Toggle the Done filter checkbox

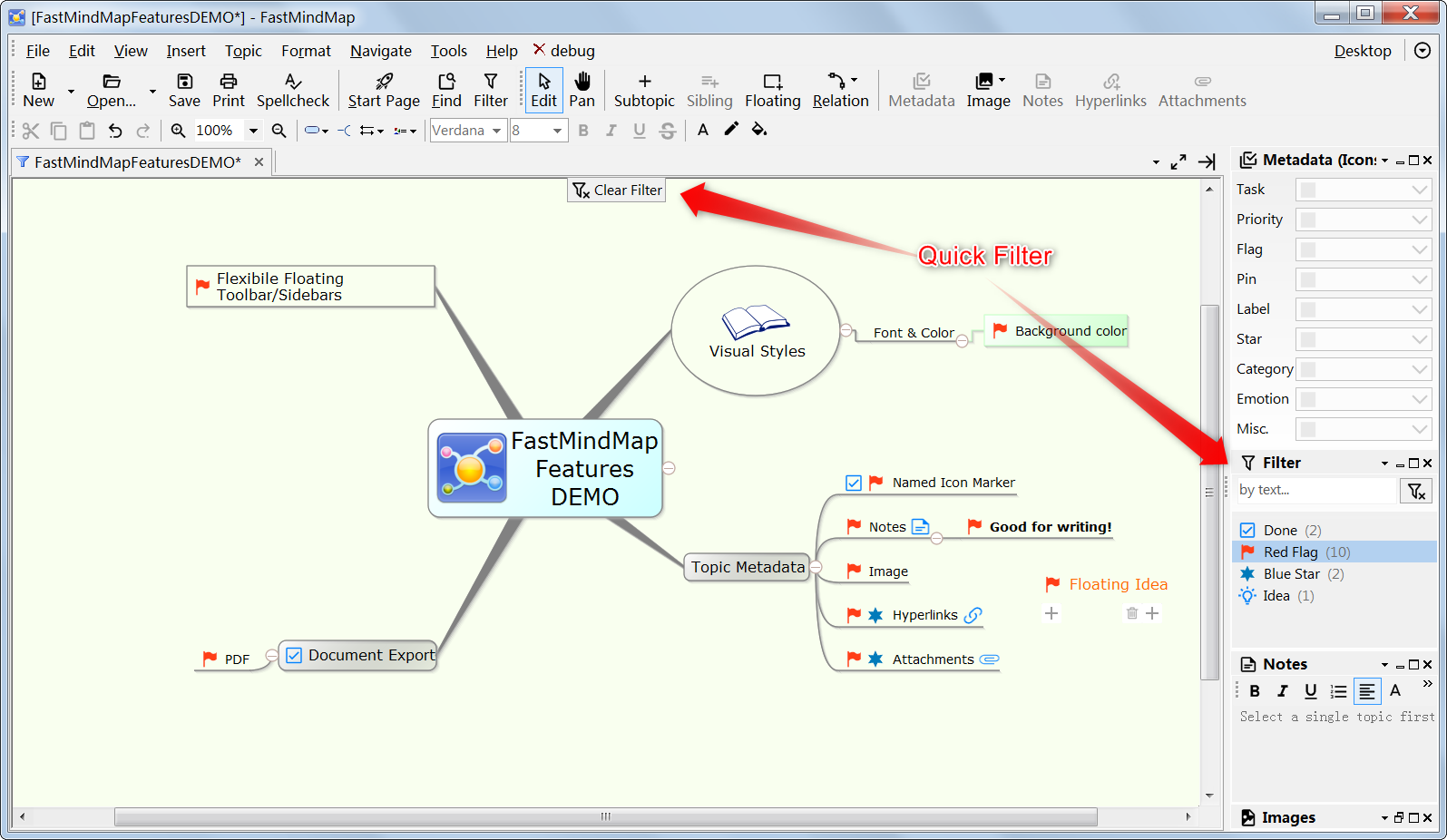click(x=1247, y=530)
